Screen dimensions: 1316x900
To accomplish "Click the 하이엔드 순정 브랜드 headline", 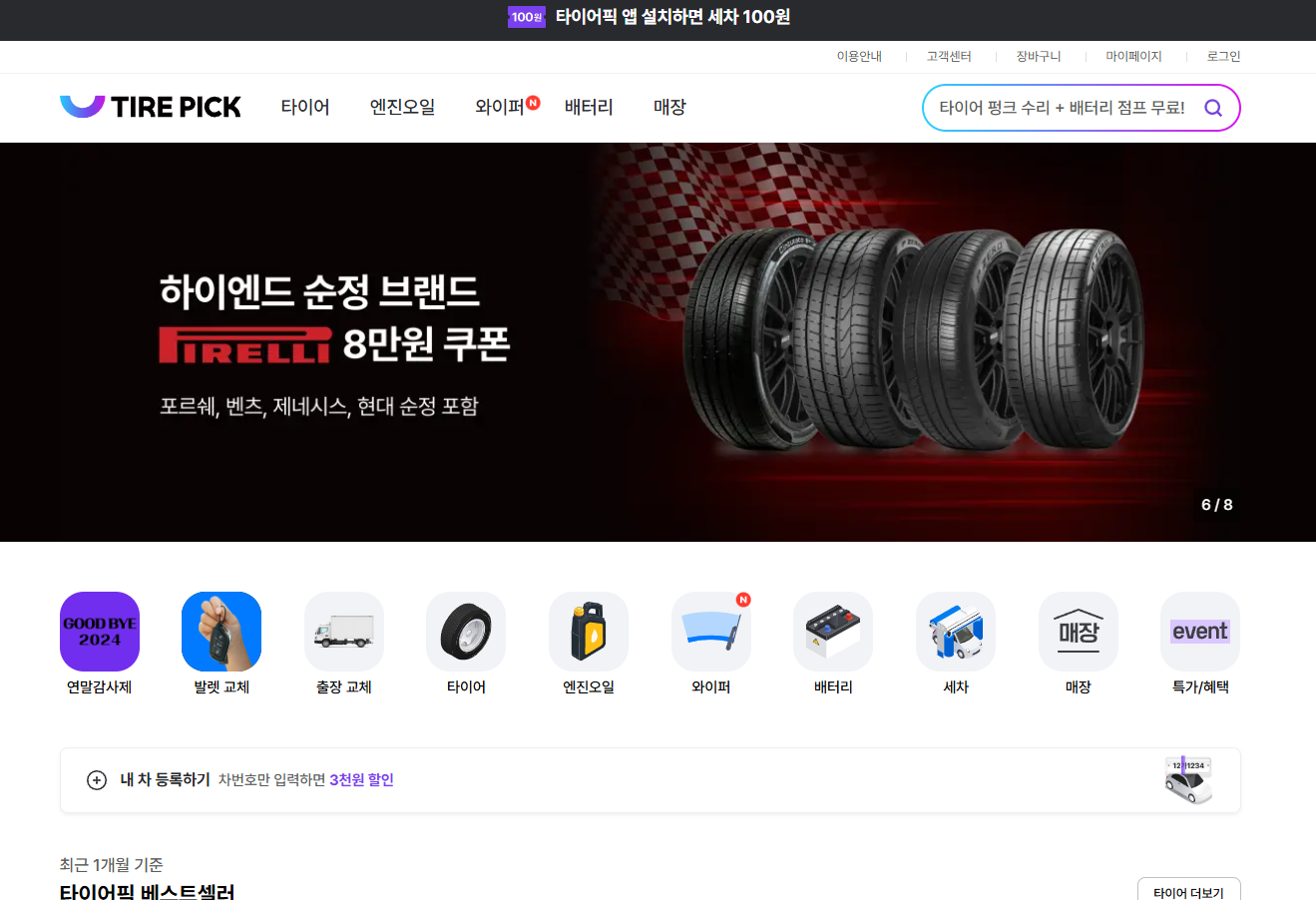I will tap(319, 290).
